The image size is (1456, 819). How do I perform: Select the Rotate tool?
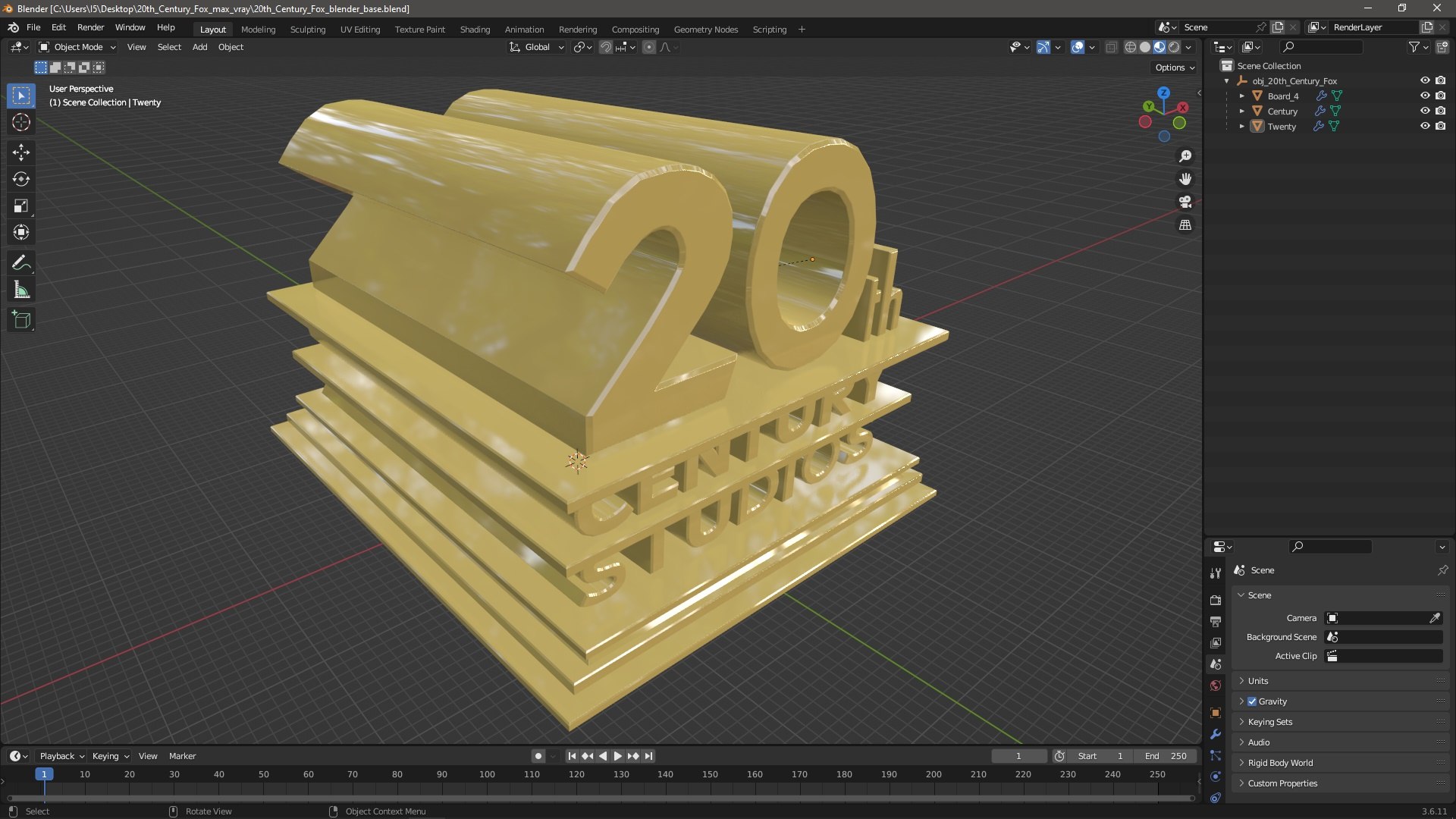[21, 179]
